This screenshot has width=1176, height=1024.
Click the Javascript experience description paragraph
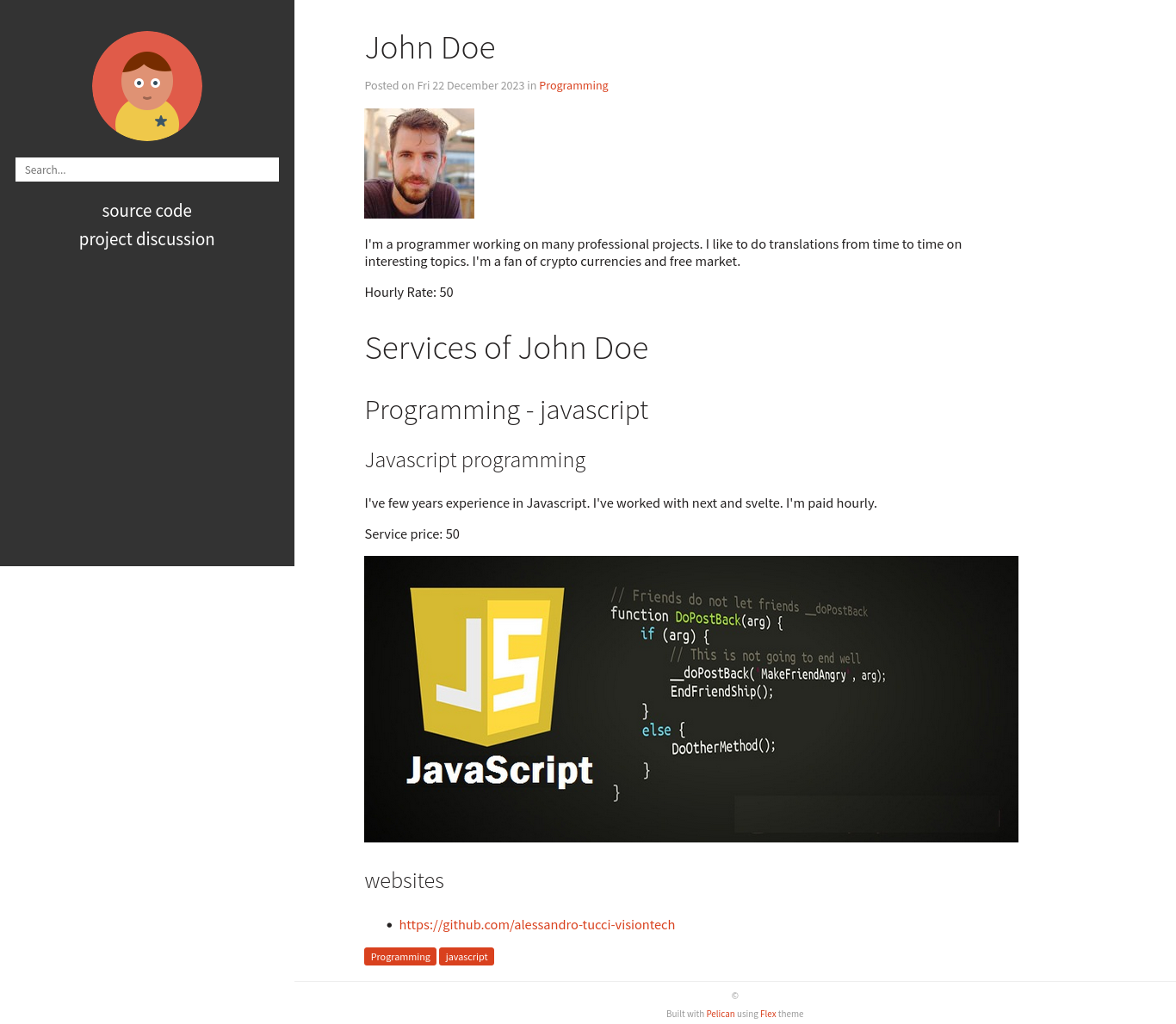click(621, 503)
